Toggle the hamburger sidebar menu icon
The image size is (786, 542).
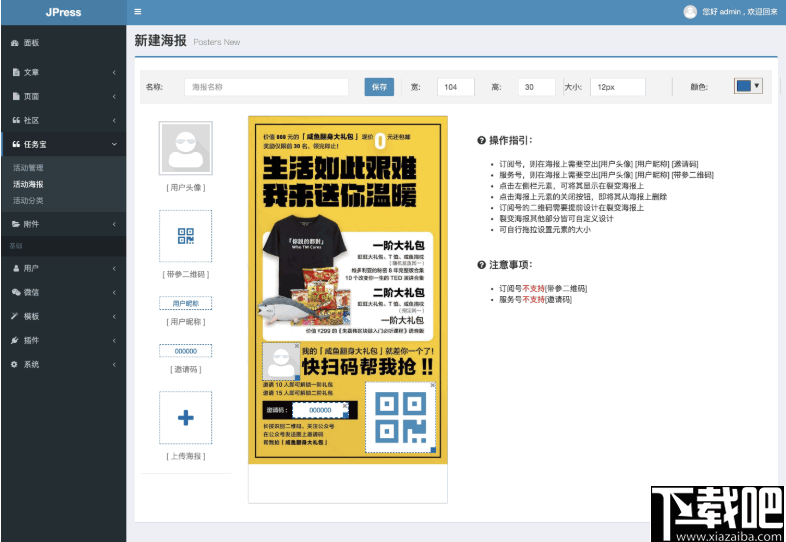tap(138, 12)
